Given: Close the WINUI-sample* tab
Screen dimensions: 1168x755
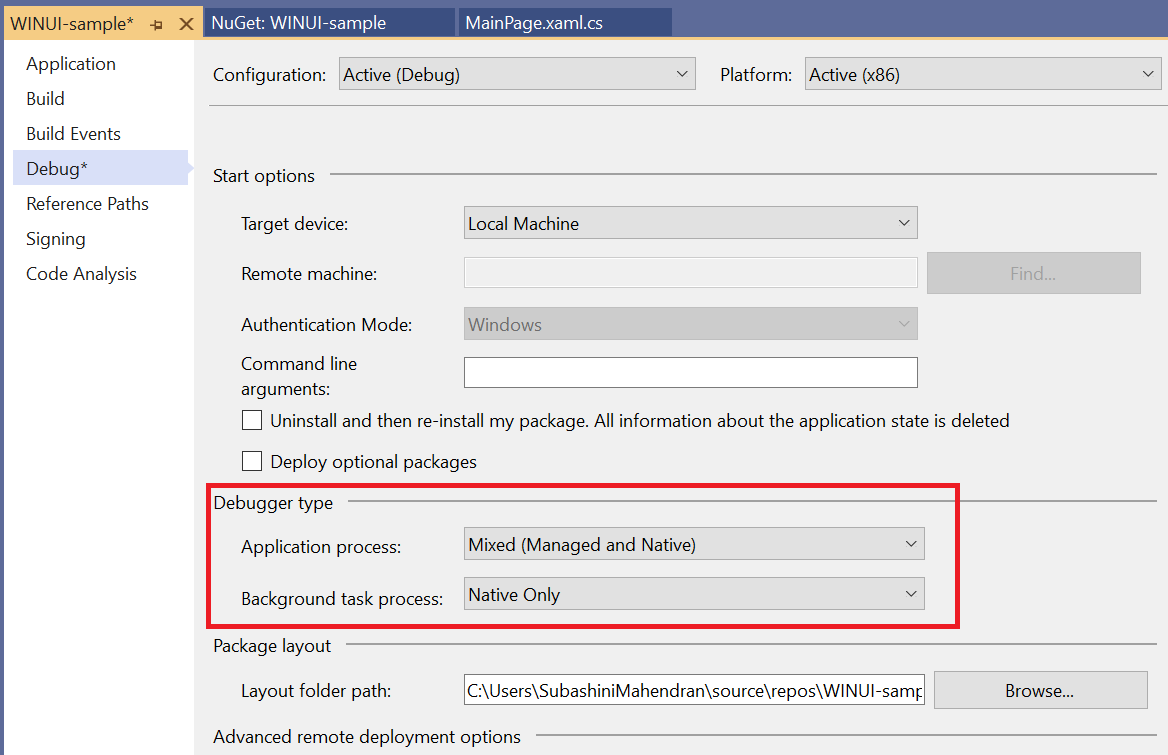Looking at the screenshot, I should click(x=184, y=22).
